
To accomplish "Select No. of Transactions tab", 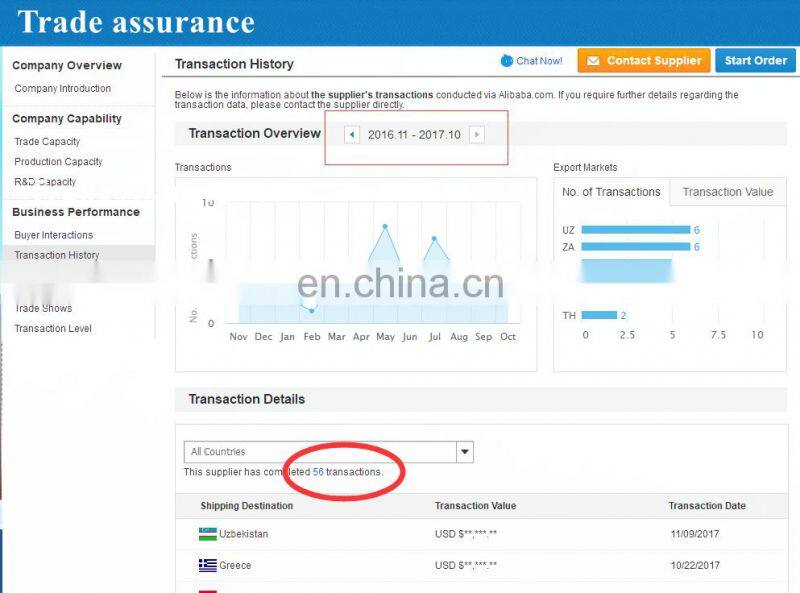I will tap(611, 192).
